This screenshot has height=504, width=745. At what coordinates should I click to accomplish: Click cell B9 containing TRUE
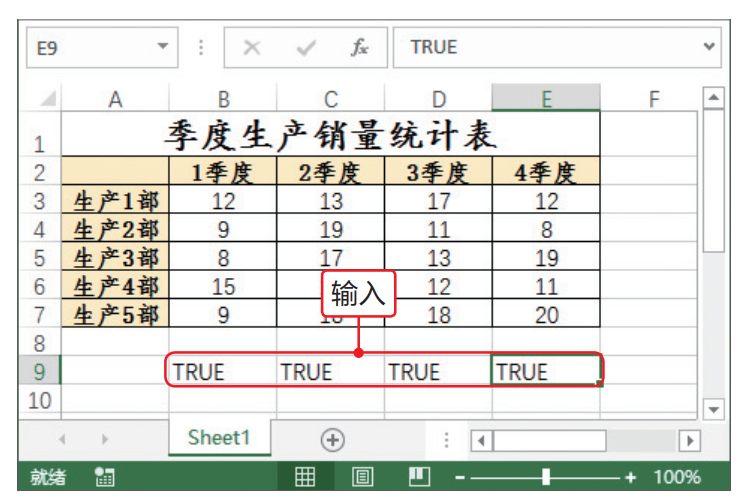tap(223, 371)
